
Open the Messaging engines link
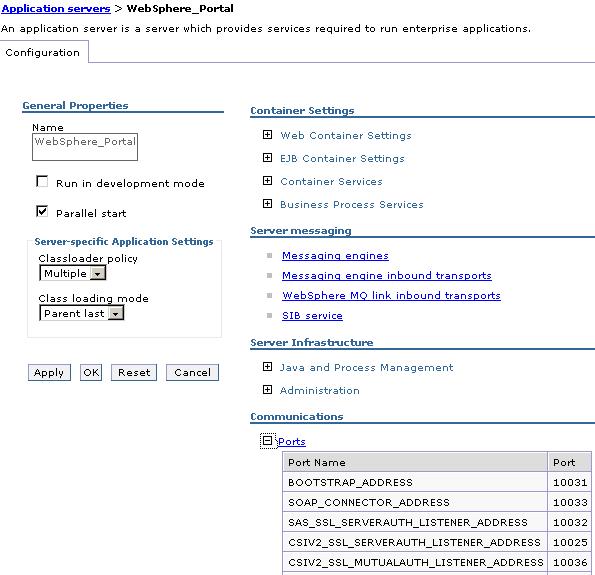(x=335, y=256)
